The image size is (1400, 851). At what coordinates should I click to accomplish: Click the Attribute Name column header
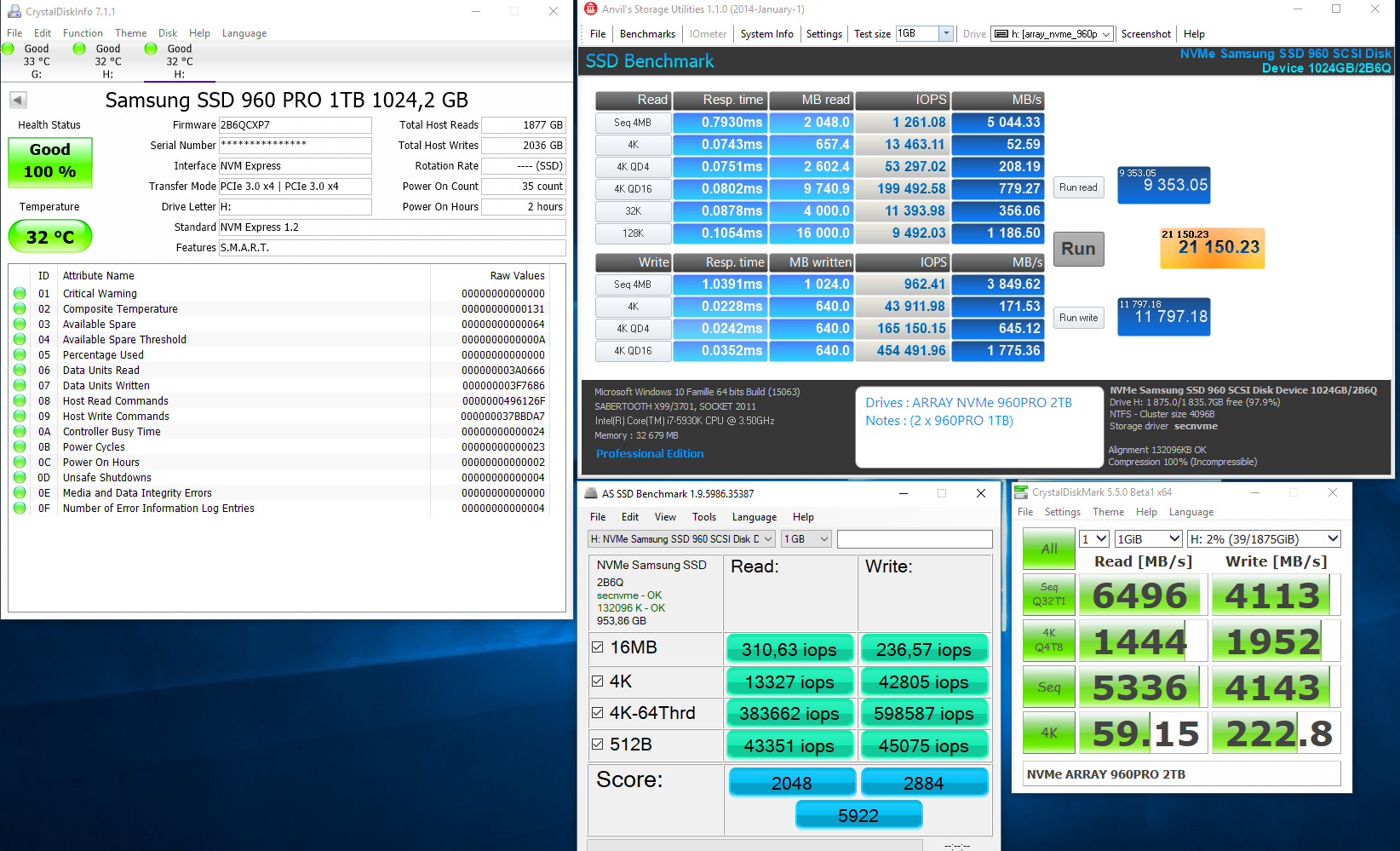[99, 275]
